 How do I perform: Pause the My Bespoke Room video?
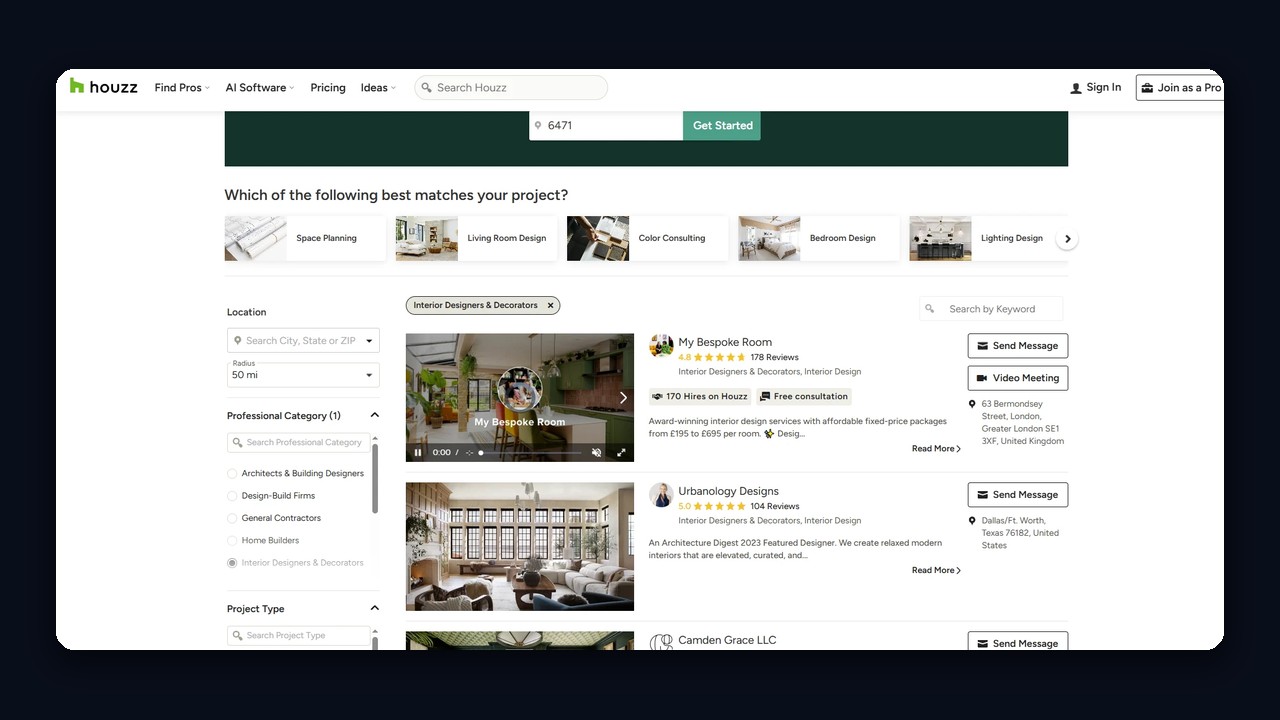[418, 452]
